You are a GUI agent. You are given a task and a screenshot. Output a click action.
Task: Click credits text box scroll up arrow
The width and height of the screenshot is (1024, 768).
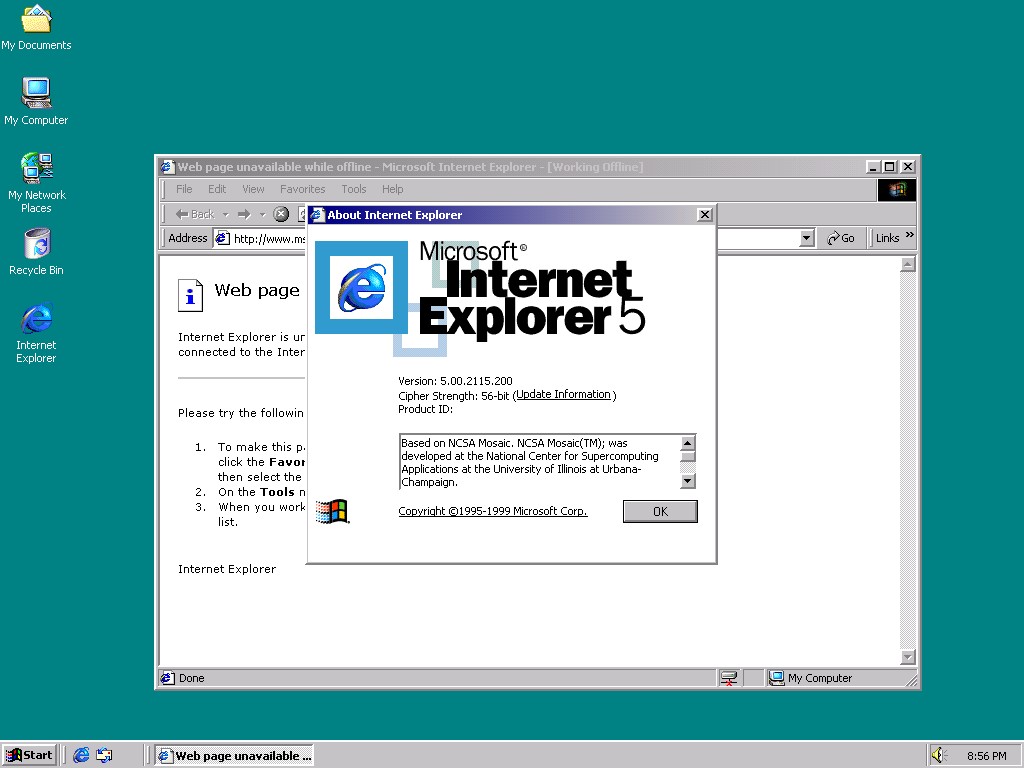coord(688,443)
